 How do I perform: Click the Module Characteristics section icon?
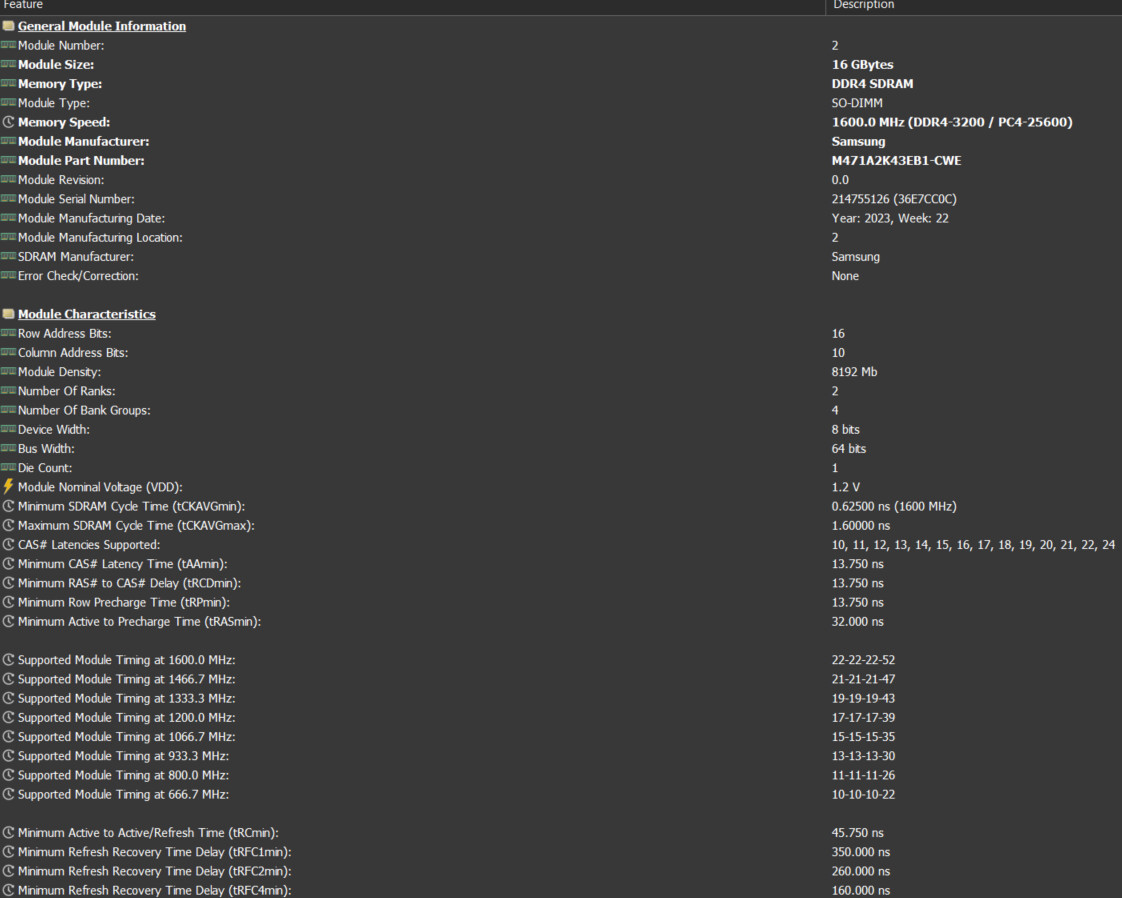8,314
